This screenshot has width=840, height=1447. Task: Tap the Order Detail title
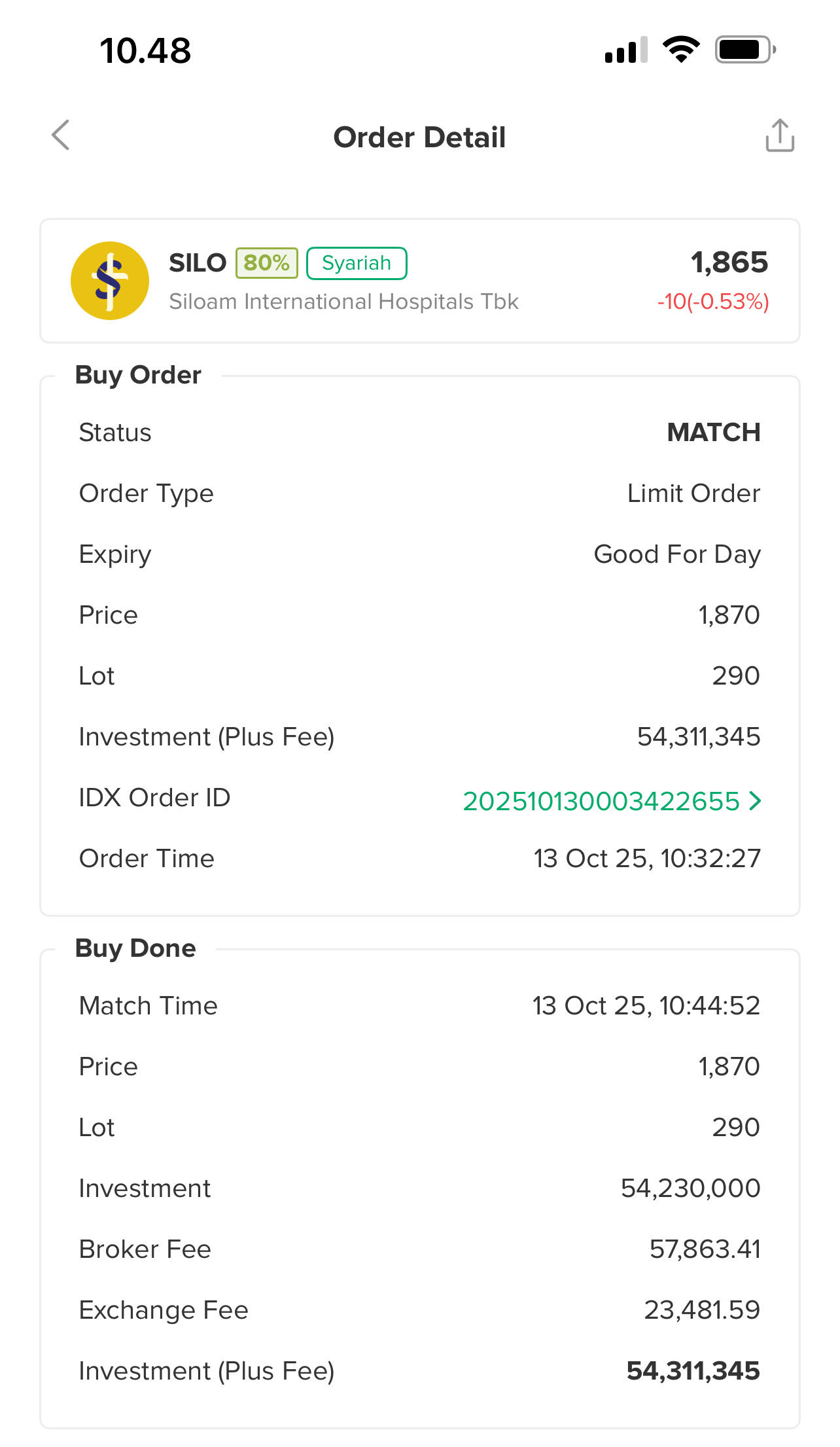419,137
